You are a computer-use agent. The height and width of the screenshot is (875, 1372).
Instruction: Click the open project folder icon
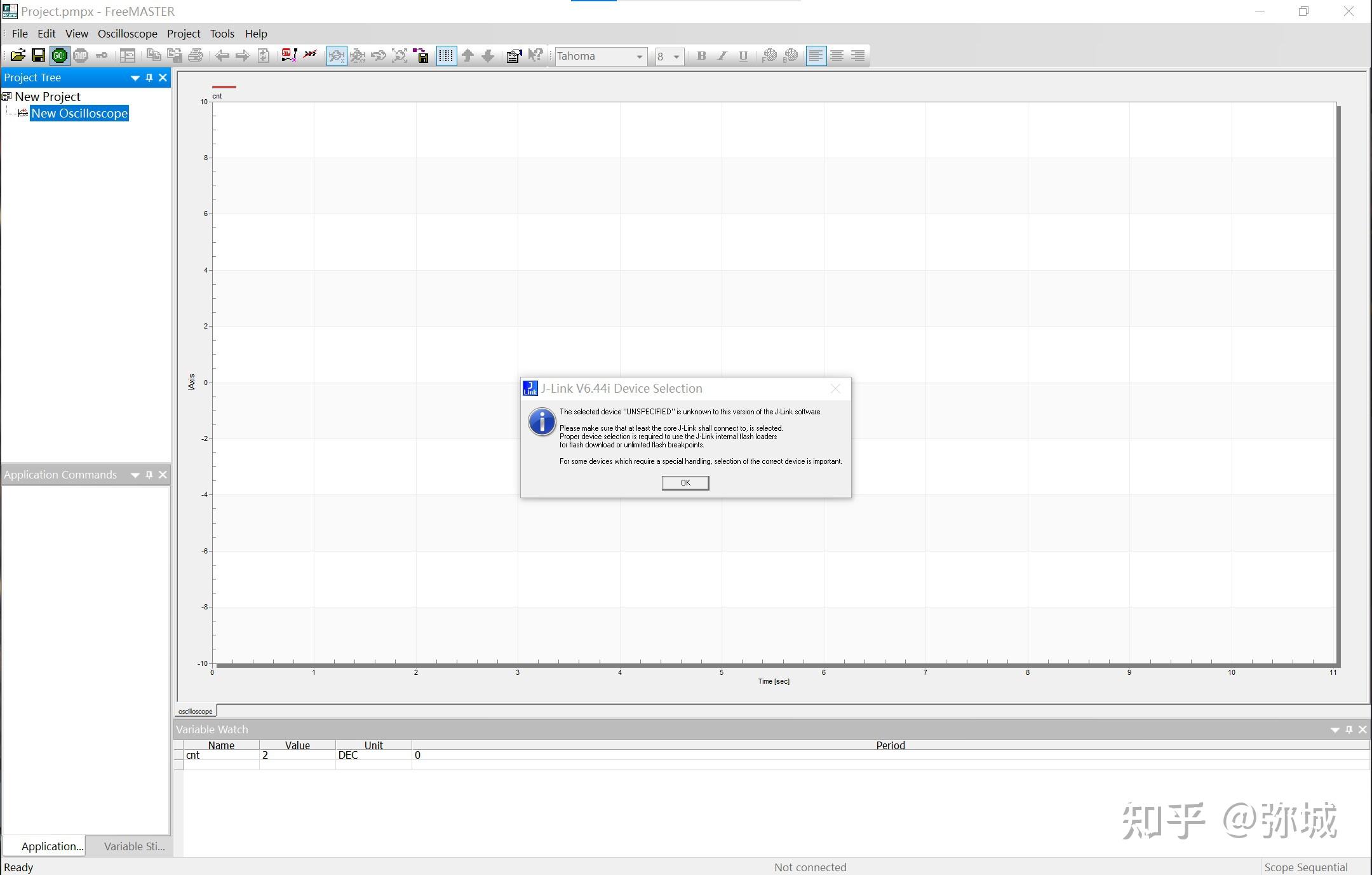18,56
